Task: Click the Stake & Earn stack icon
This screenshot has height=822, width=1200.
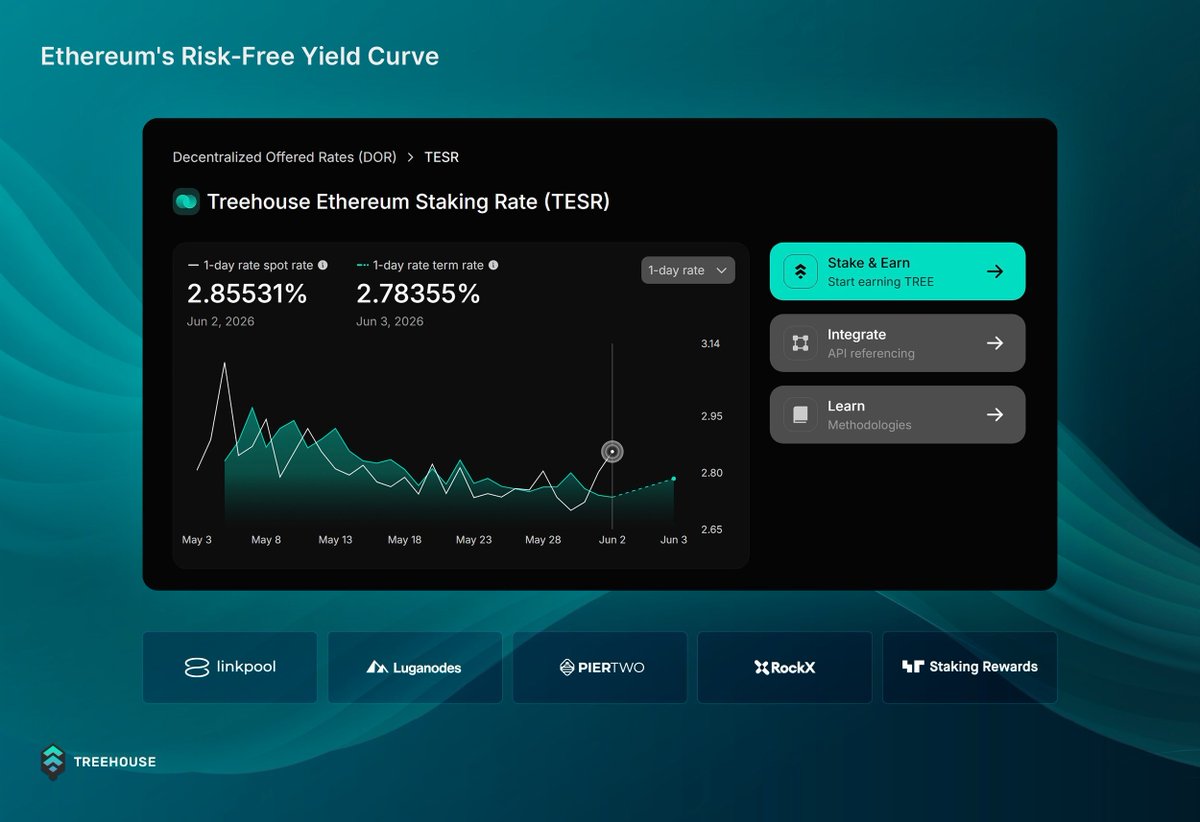Action: click(x=800, y=271)
